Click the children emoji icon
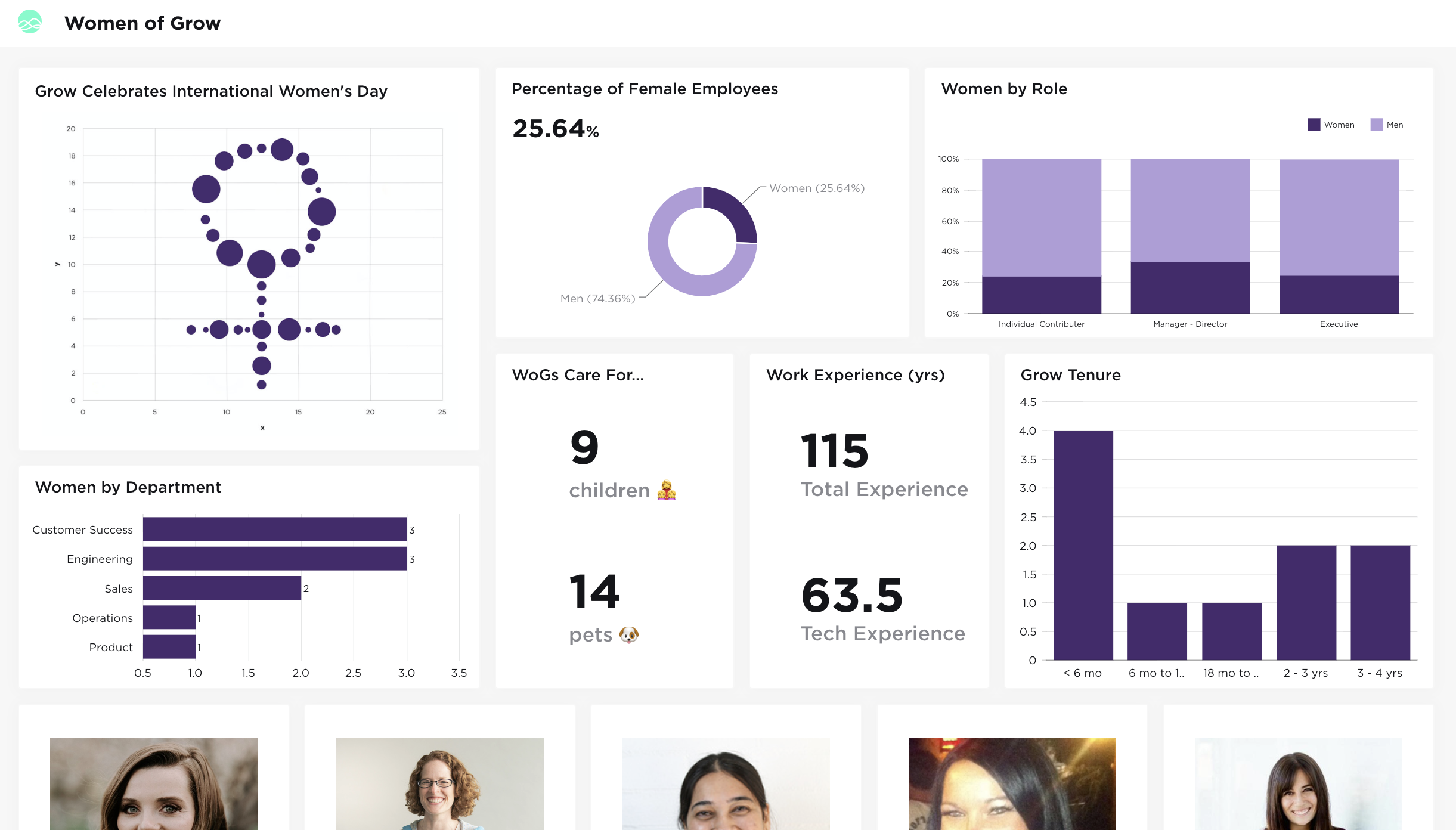The width and height of the screenshot is (1456, 830). click(x=667, y=490)
